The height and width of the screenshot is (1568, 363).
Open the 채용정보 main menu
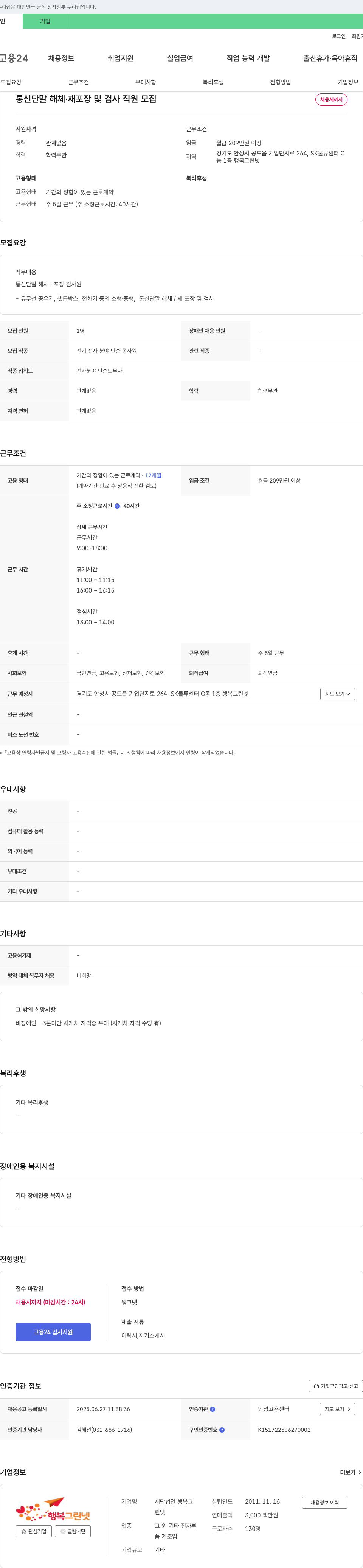tap(61, 59)
